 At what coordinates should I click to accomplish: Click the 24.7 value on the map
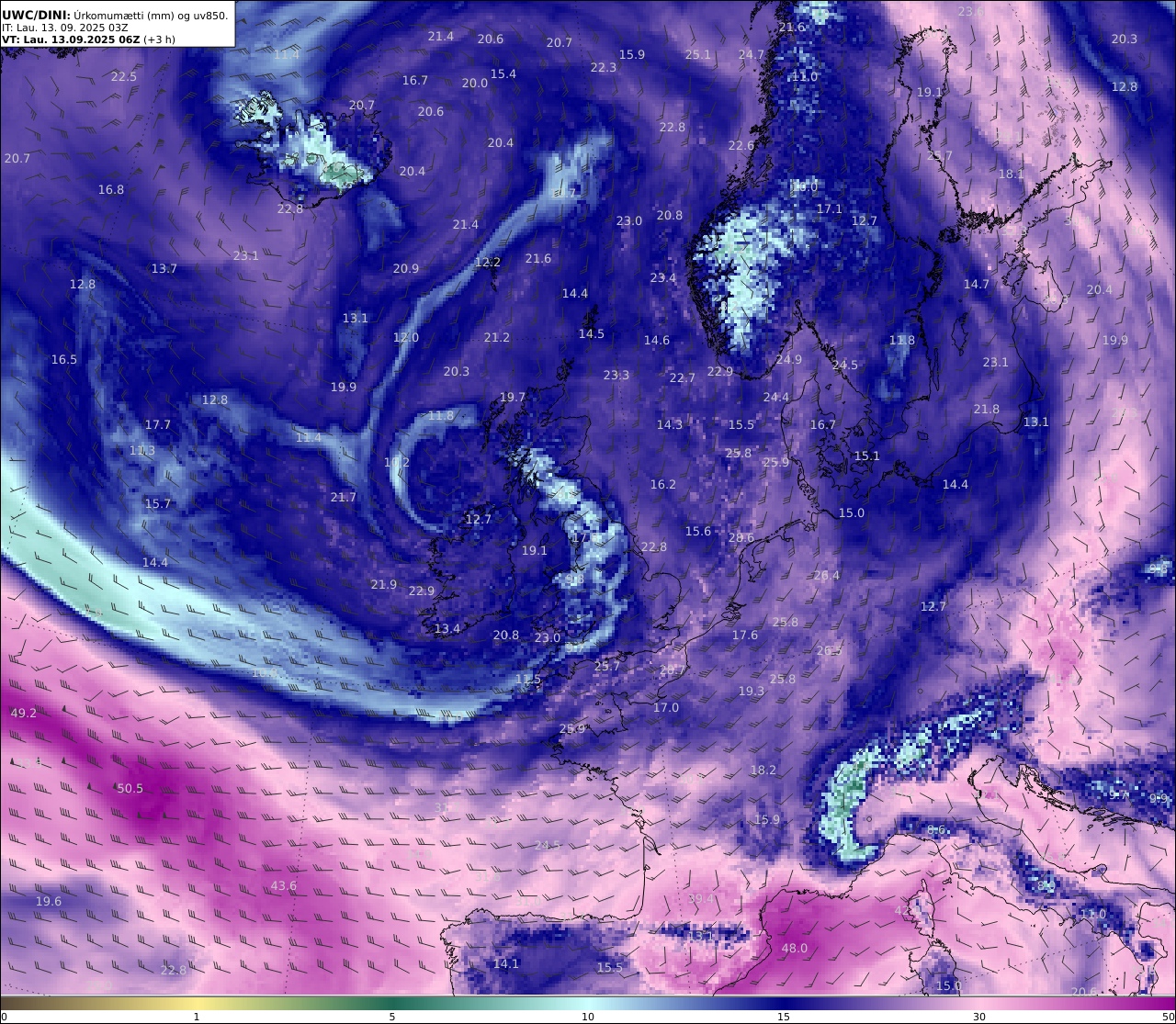[x=752, y=54]
